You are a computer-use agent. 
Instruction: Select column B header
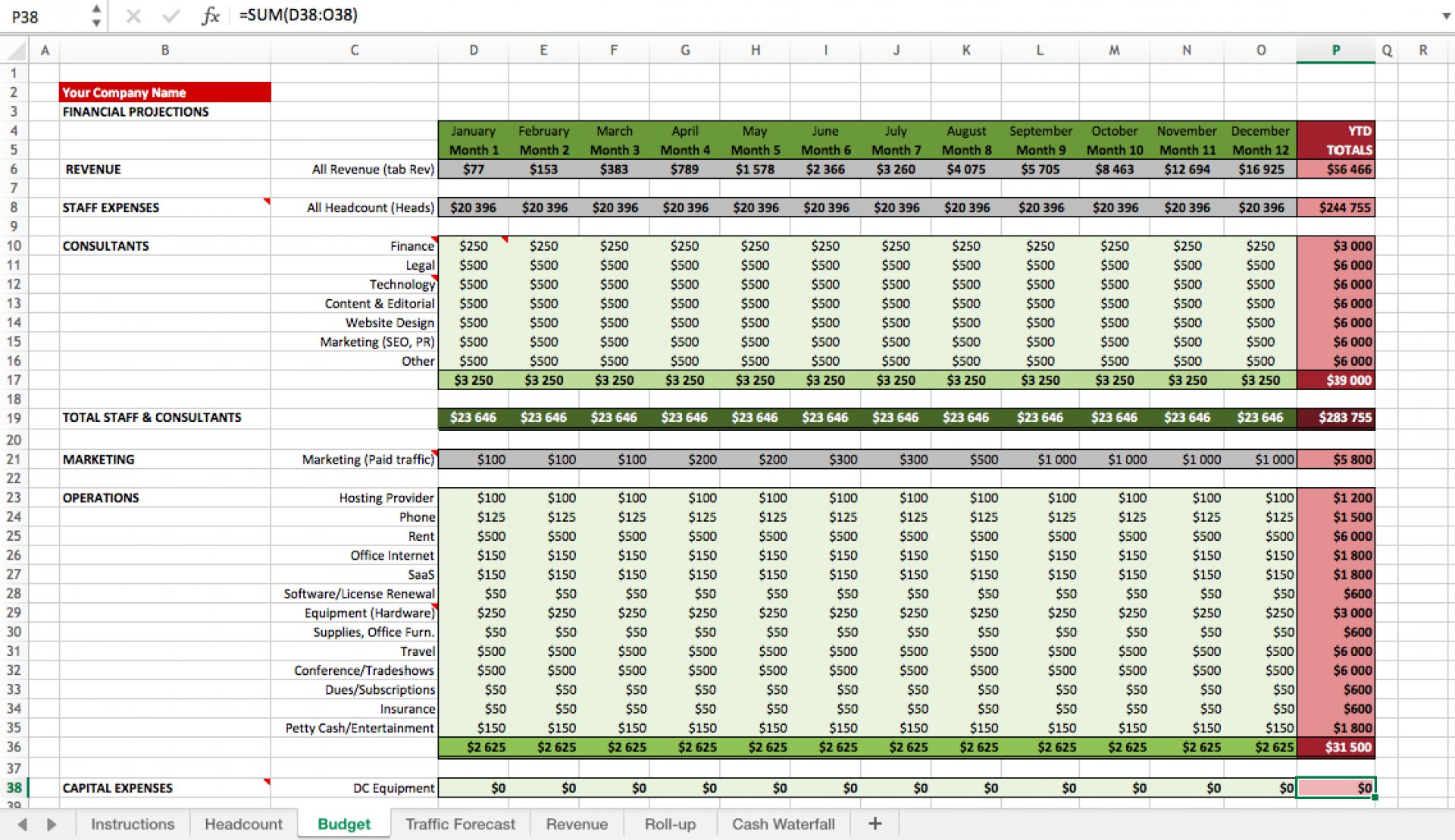click(x=165, y=51)
